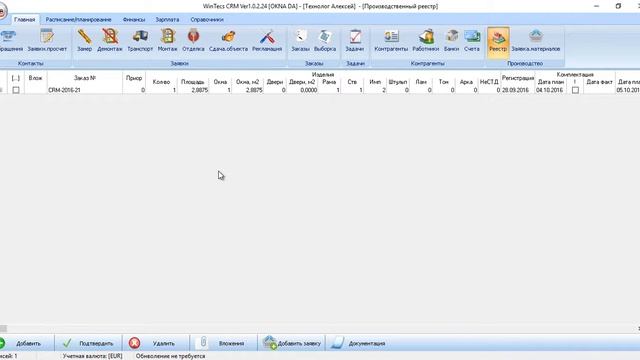This screenshot has height=360, width=640.
Task: Open the Демонтаж request tool
Action: coord(110,40)
